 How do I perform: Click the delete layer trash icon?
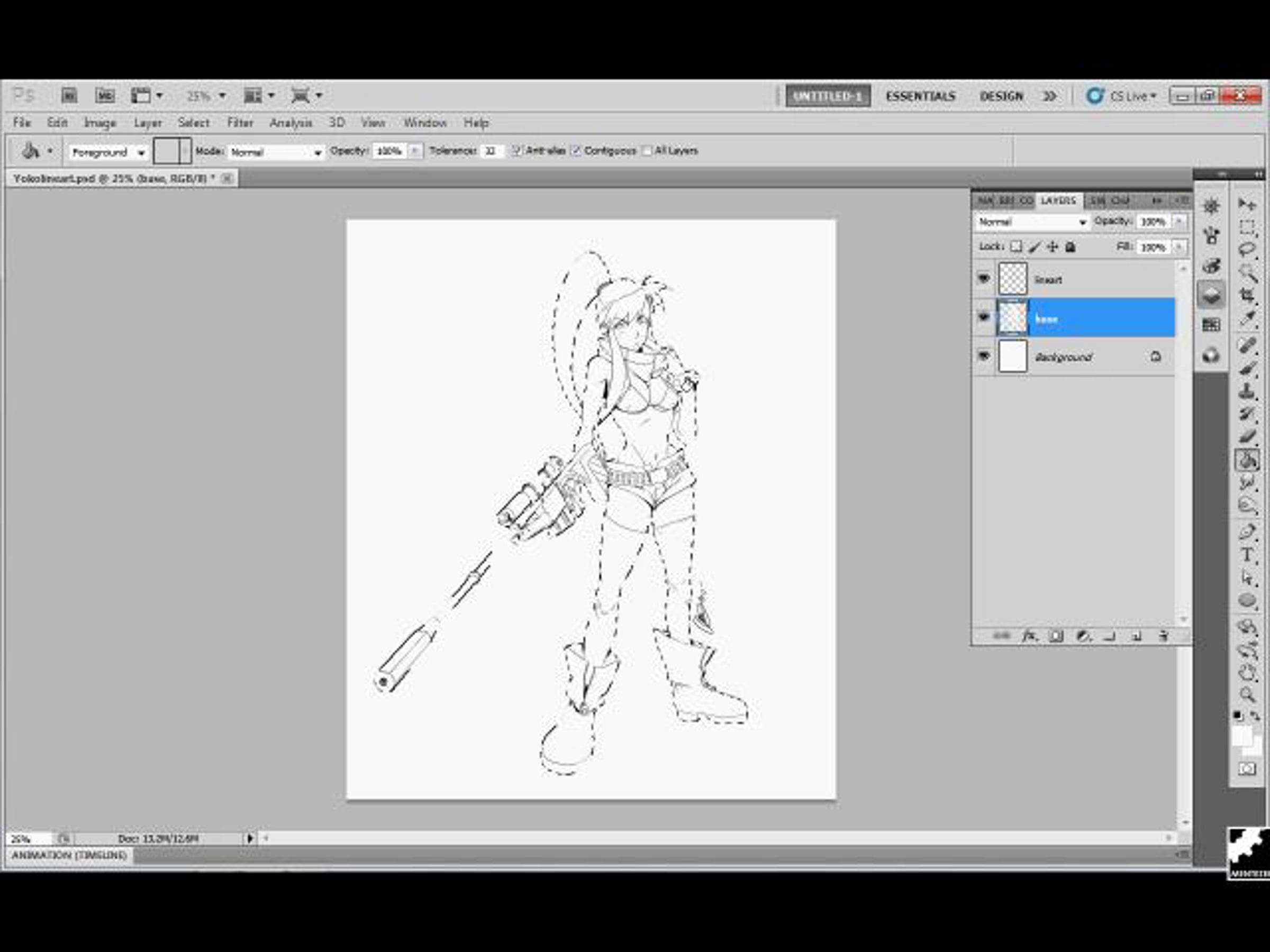(x=1163, y=636)
